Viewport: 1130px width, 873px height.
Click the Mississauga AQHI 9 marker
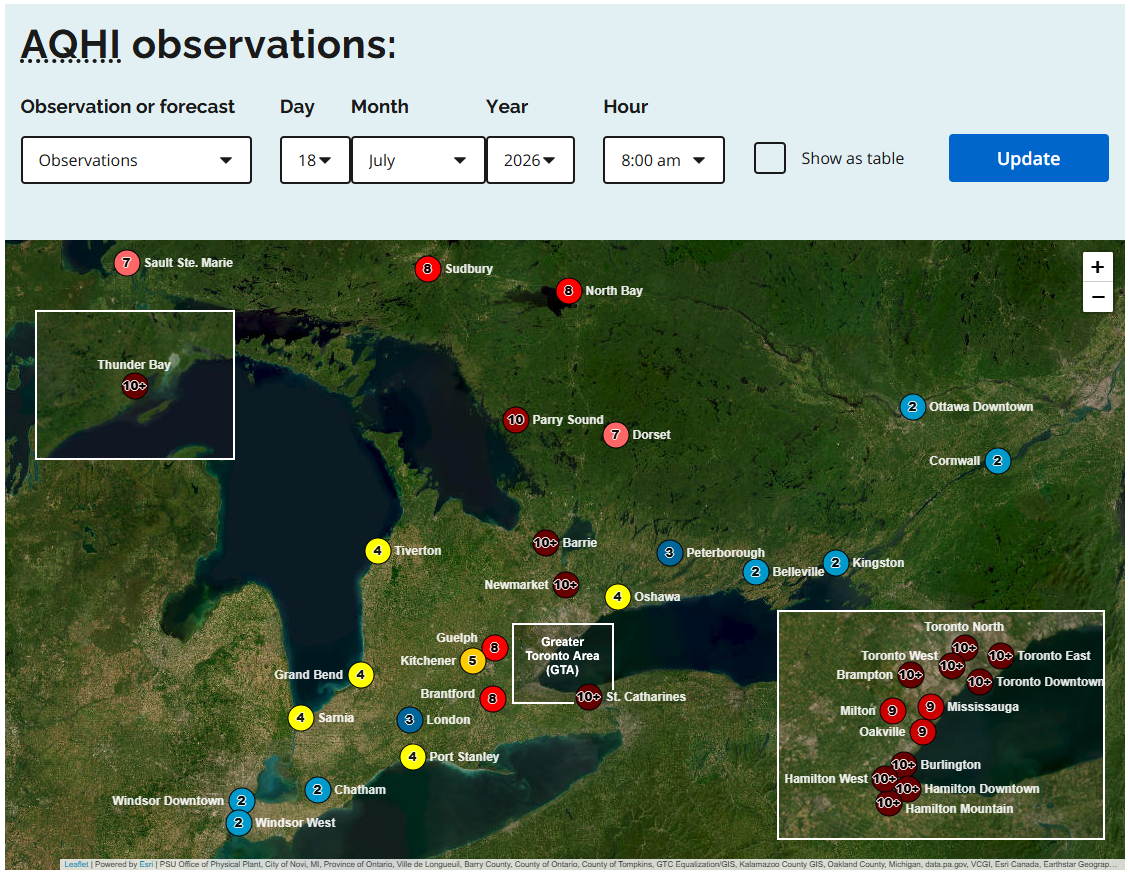pos(930,706)
